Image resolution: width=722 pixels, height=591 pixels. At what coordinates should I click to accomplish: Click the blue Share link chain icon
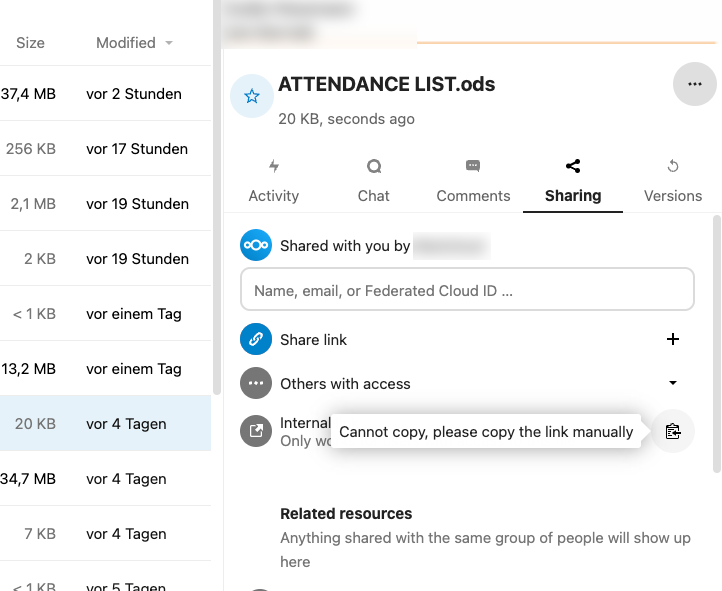coord(256,340)
